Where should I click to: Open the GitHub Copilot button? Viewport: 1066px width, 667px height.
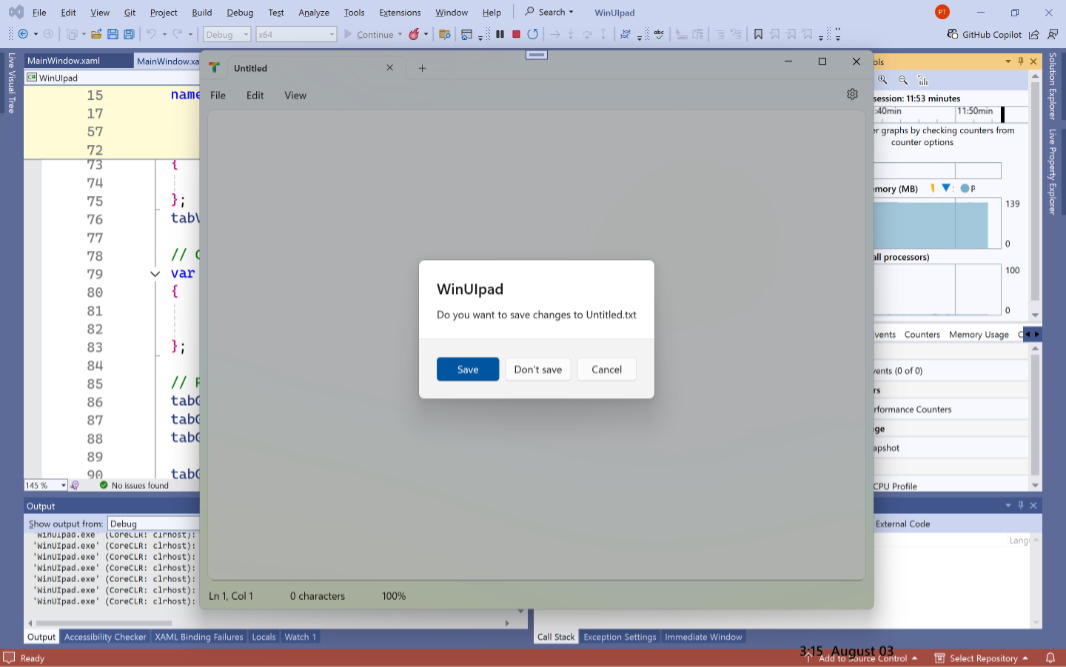pos(984,34)
